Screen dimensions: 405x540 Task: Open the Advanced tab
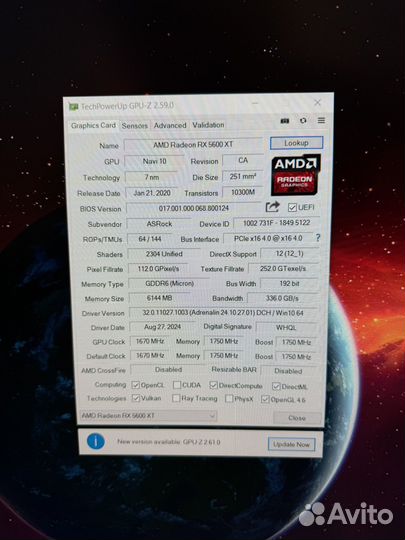[170, 125]
